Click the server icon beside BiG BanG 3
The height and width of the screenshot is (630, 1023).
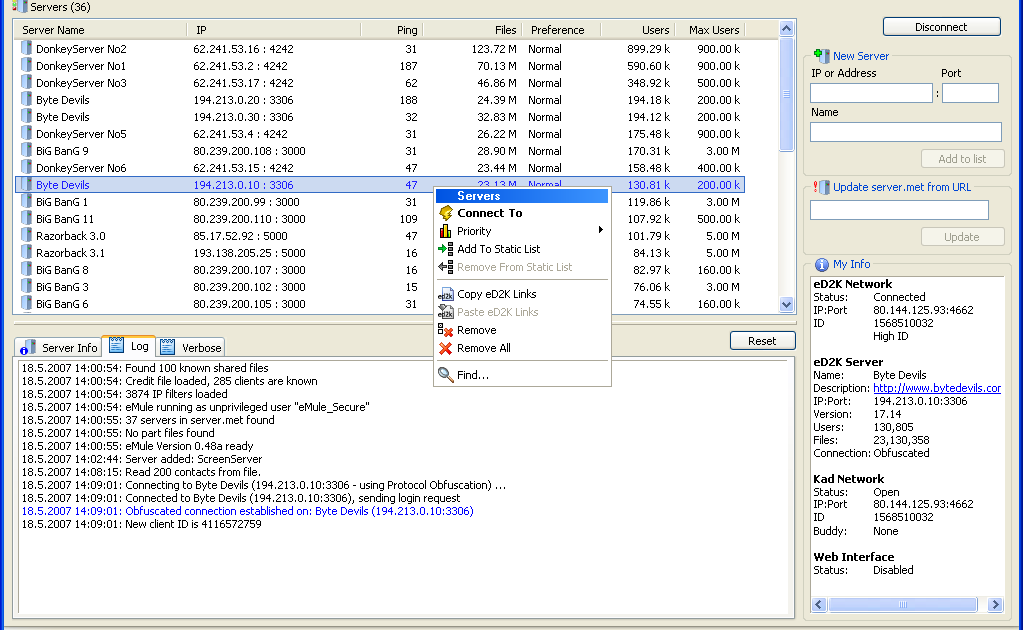26,286
